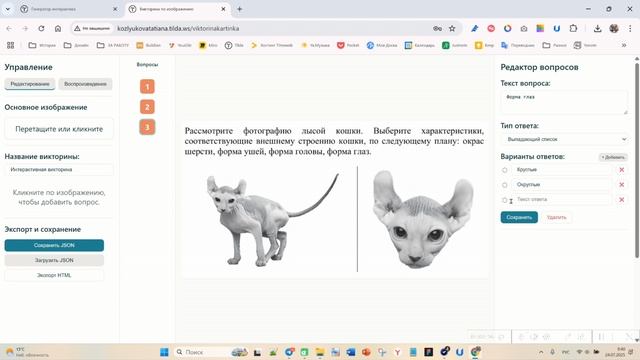Open the browser profile avatar
This screenshot has width=640, height=360.
[614, 29]
